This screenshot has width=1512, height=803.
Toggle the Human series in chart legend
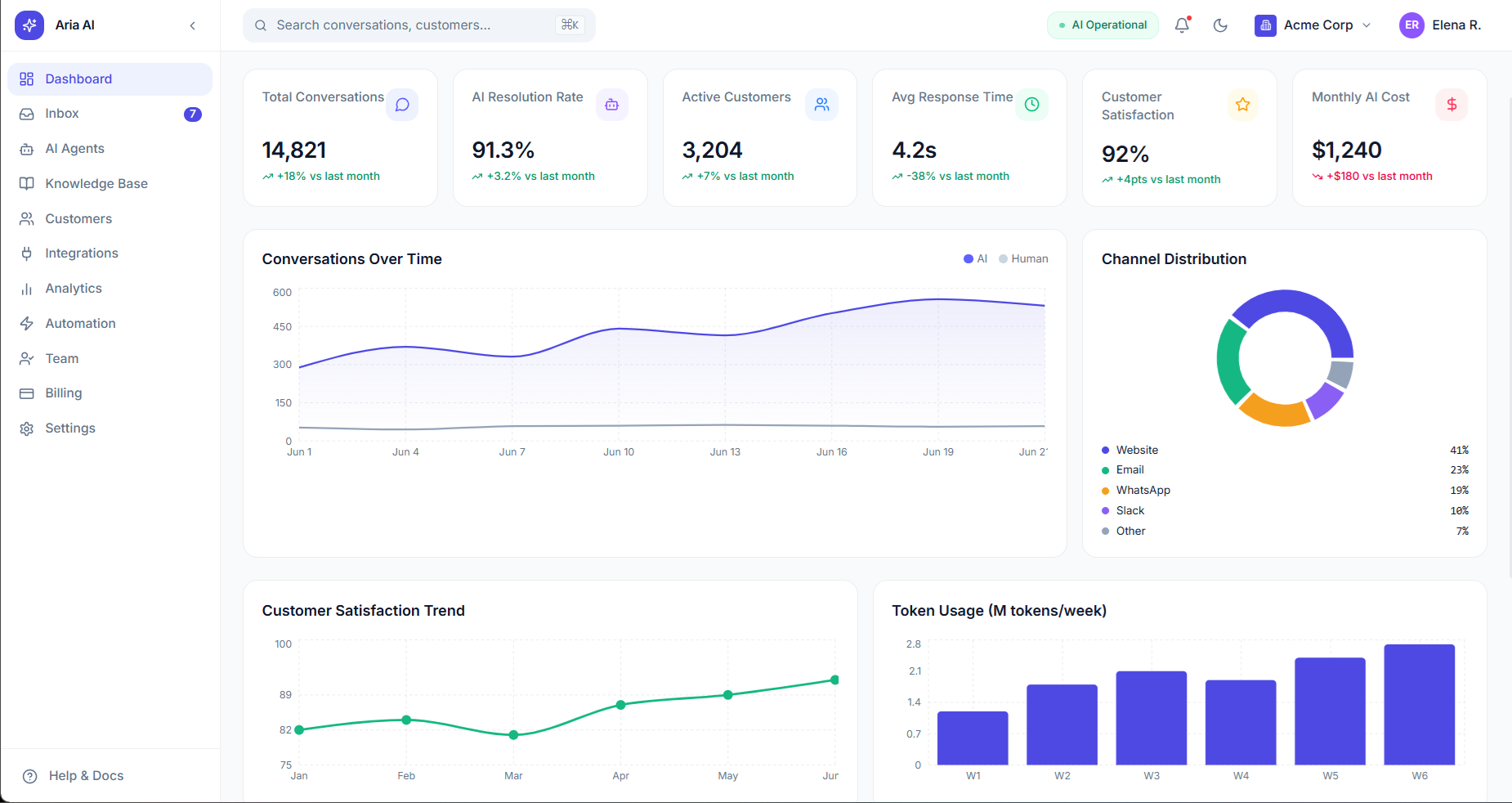[1023, 259]
